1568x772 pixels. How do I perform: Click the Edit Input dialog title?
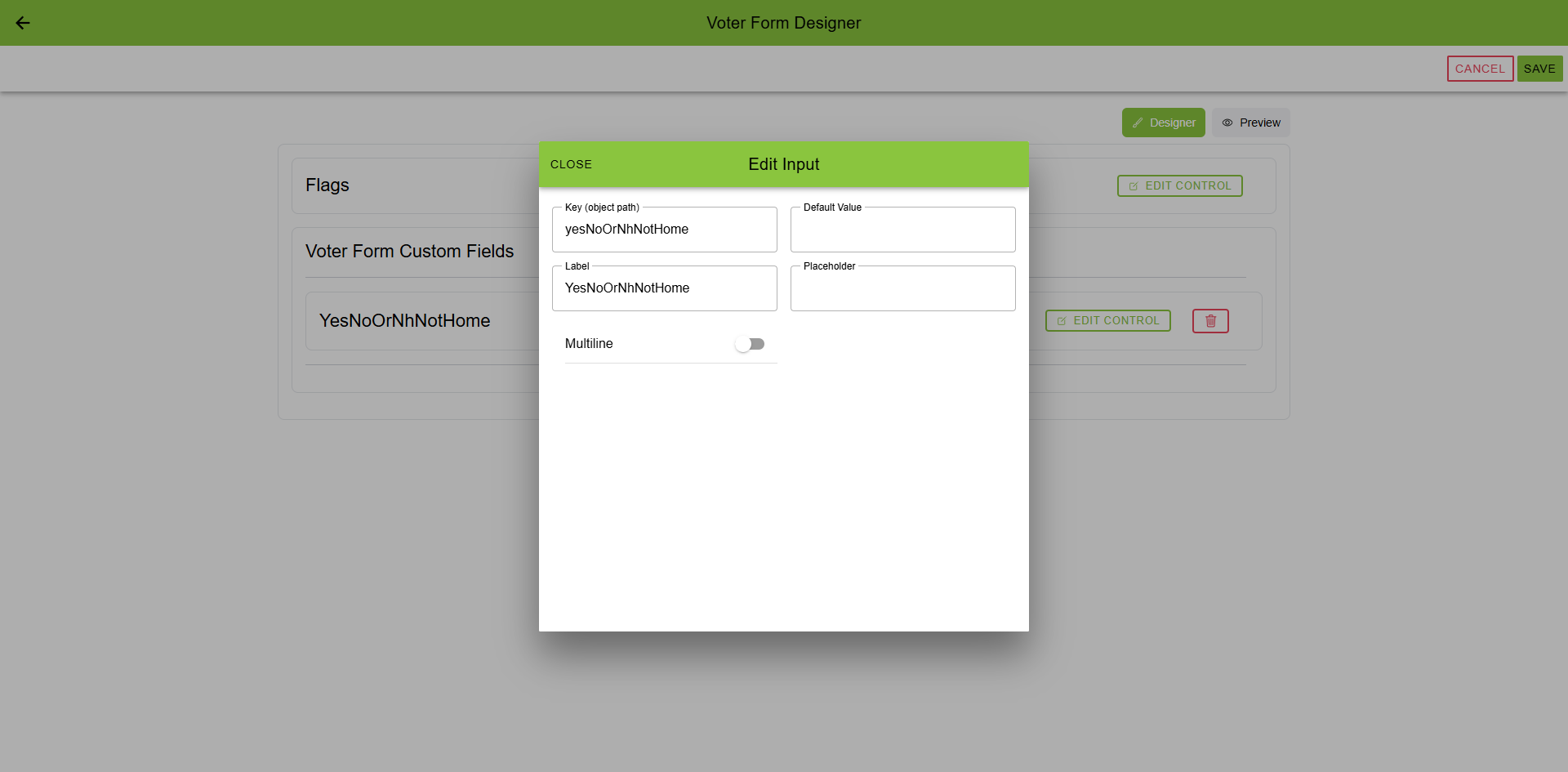[x=783, y=164]
